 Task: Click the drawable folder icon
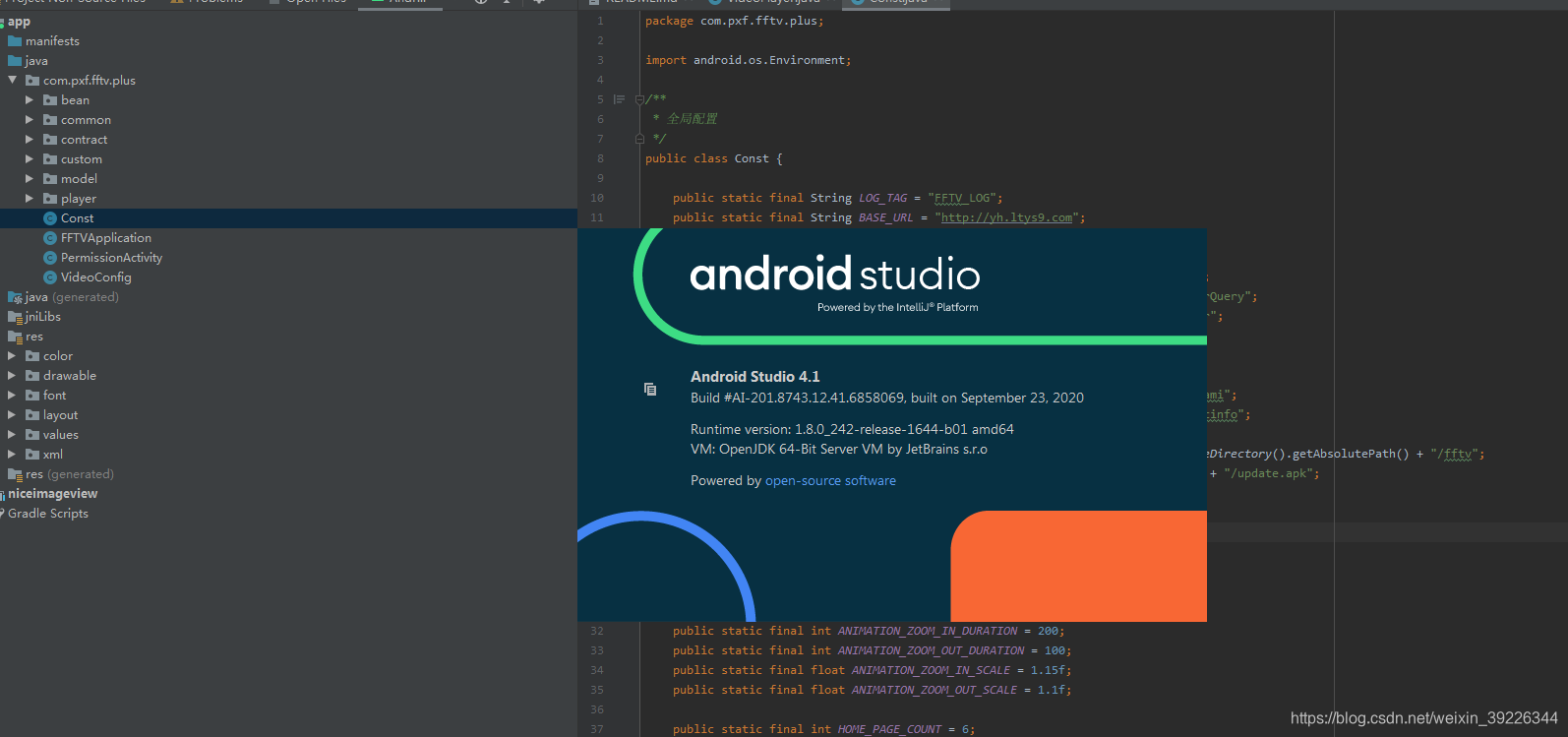32,376
